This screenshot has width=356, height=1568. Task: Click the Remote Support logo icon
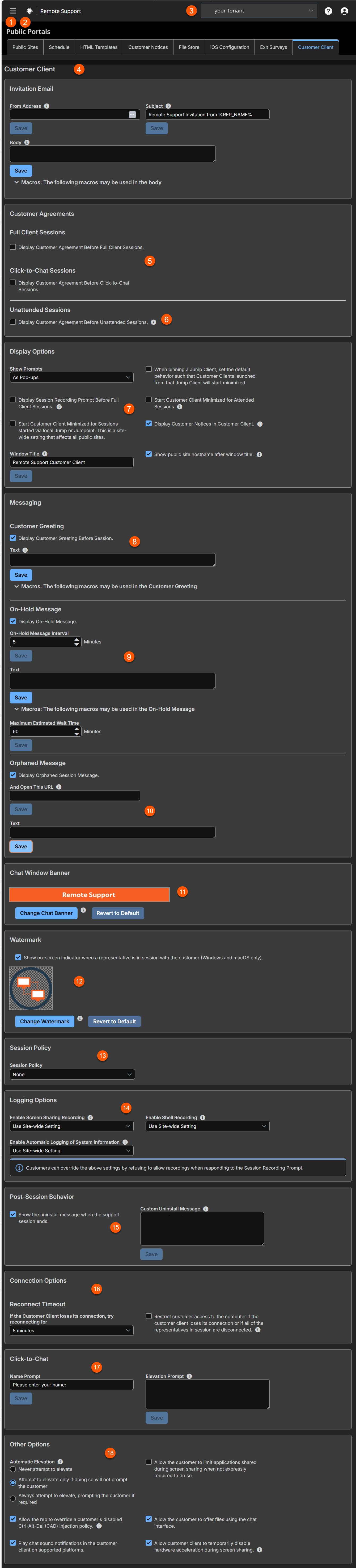point(29,11)
